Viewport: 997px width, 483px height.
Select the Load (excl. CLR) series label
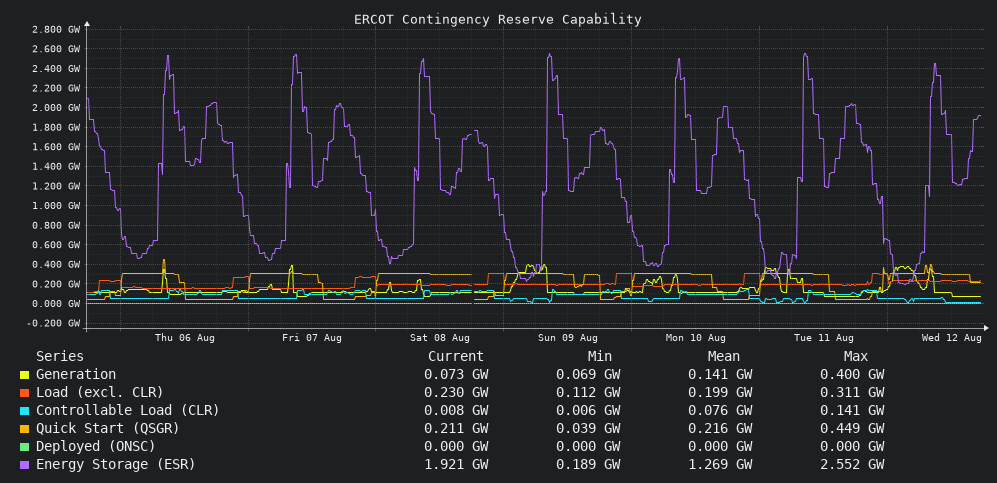(x=100, y=393)
